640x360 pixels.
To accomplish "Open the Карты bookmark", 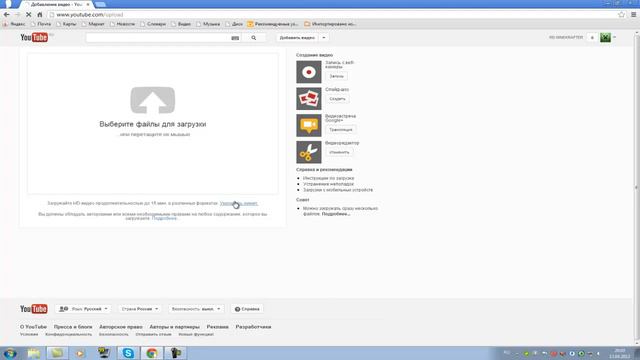I will (x=67, y=24).
